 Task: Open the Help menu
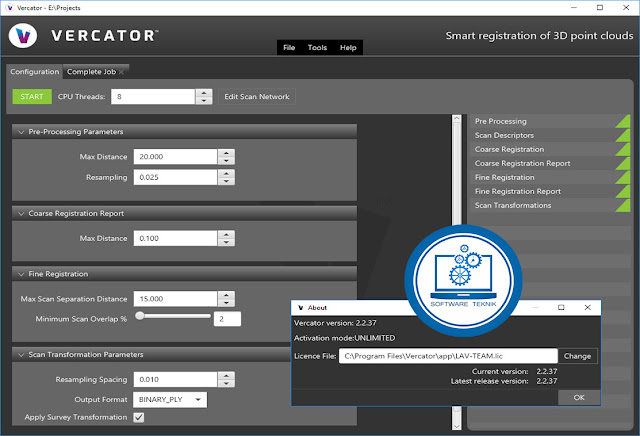click(x=348, y=47)
